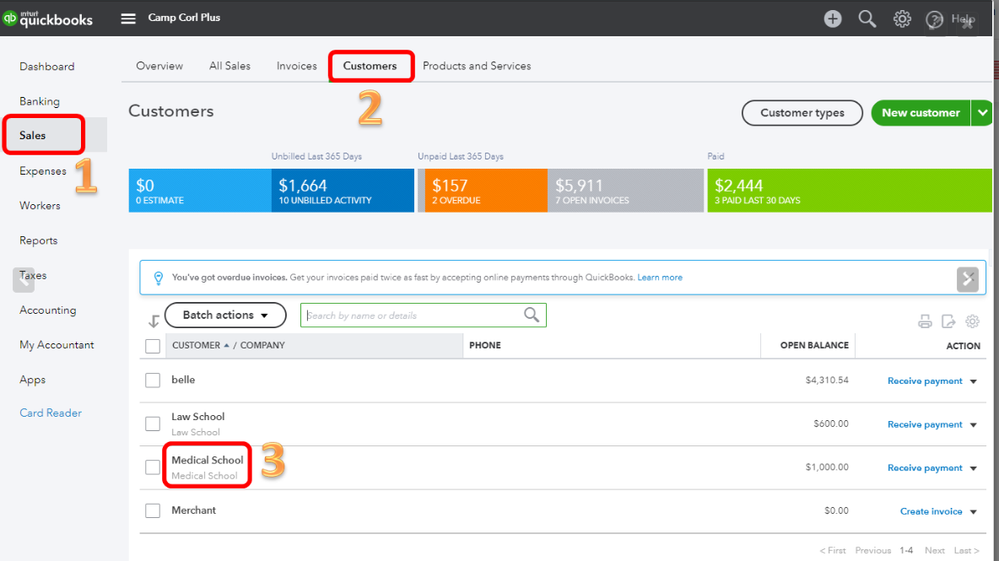Open Banking in the sidebar
Viewport: 999px width, 561px height.
39,101
